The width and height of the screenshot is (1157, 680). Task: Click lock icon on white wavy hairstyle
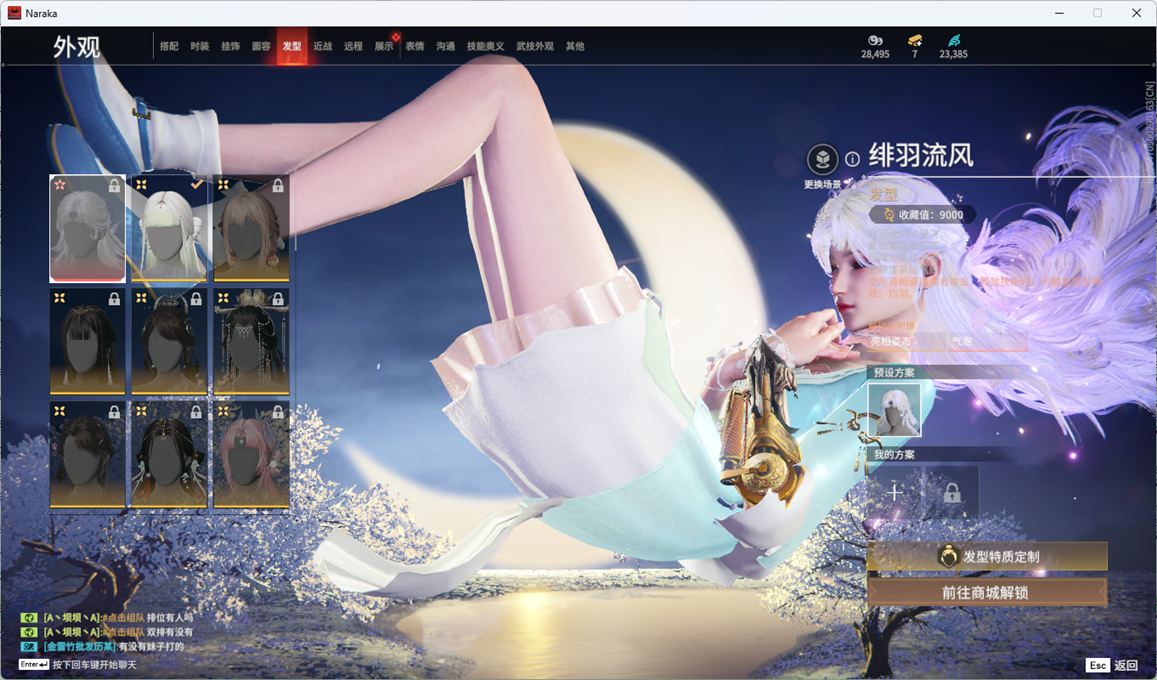click(114, 186)
